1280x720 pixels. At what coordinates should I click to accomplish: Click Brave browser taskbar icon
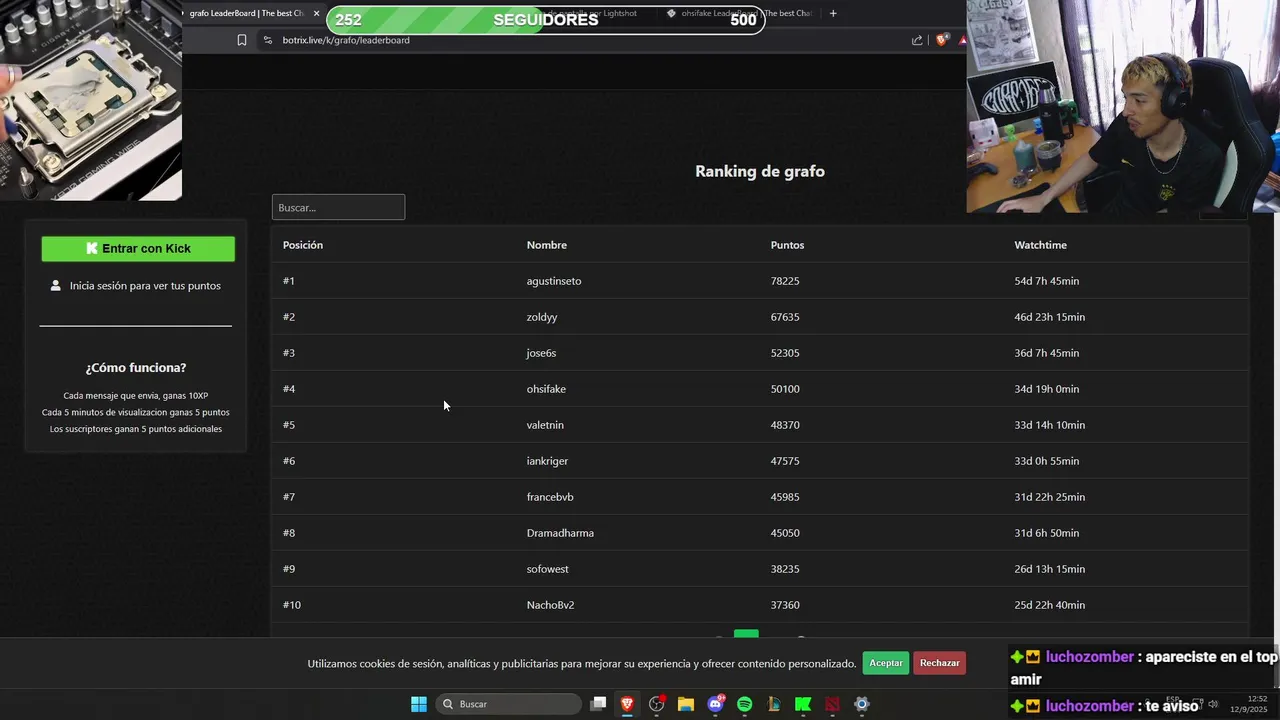pyautogui.click(x=627, y=704)
